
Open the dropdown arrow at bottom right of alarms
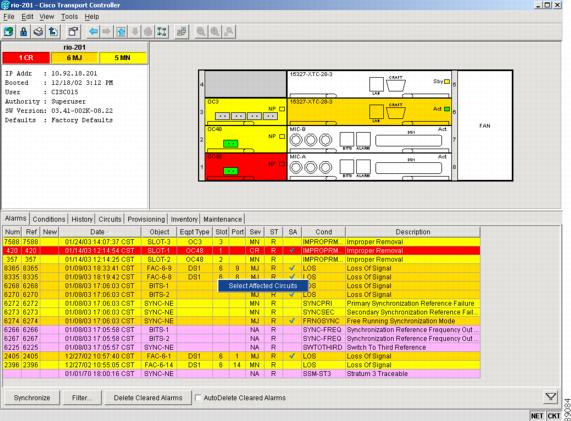[x=551, y=397]
